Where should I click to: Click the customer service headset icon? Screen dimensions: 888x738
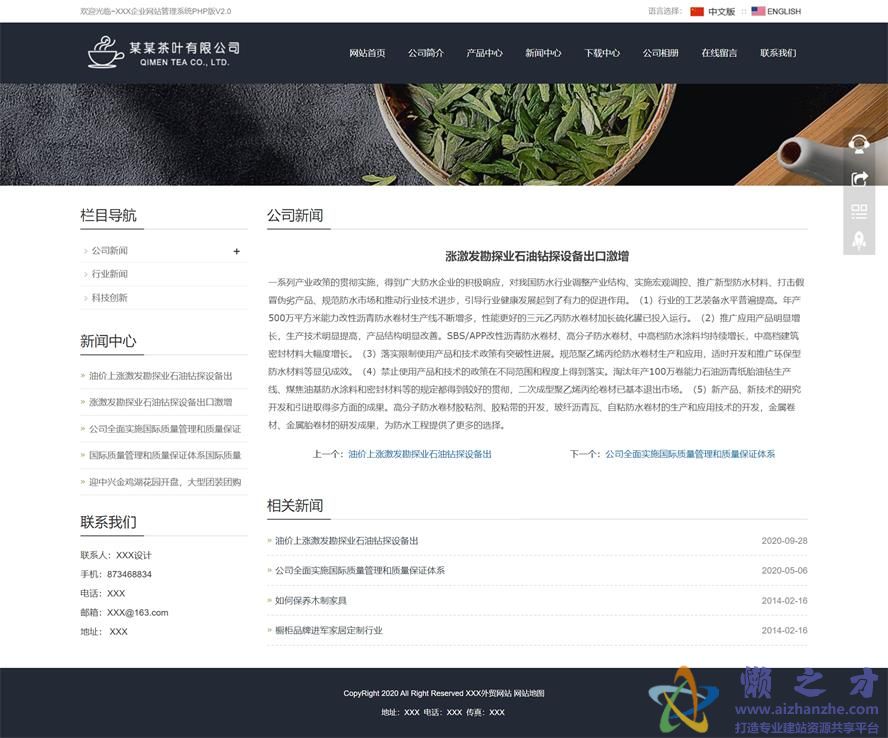(858, 145)
